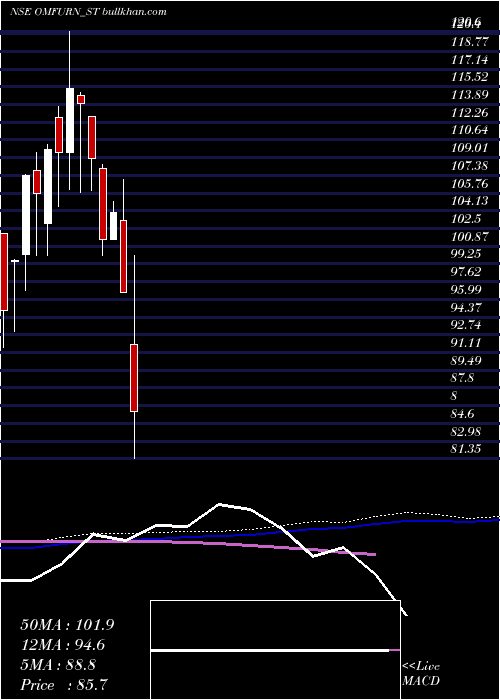
Task: Click the <<Live MACD label
Action: 421,674
